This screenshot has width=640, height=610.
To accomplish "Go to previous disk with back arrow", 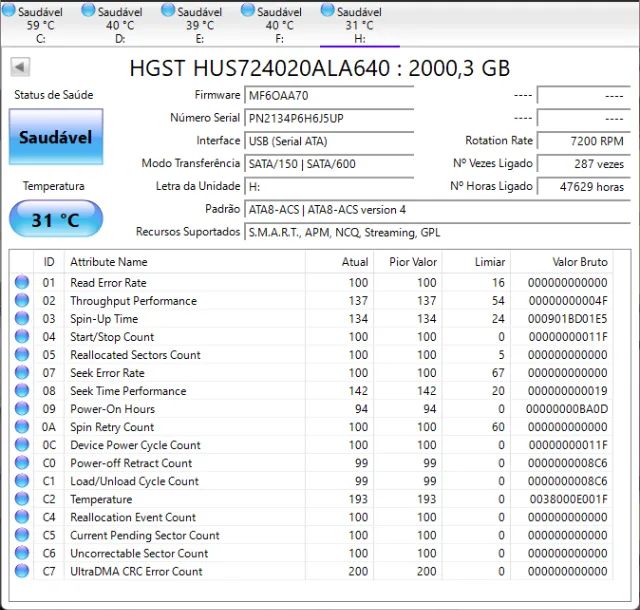I will (x=20, y=67).
